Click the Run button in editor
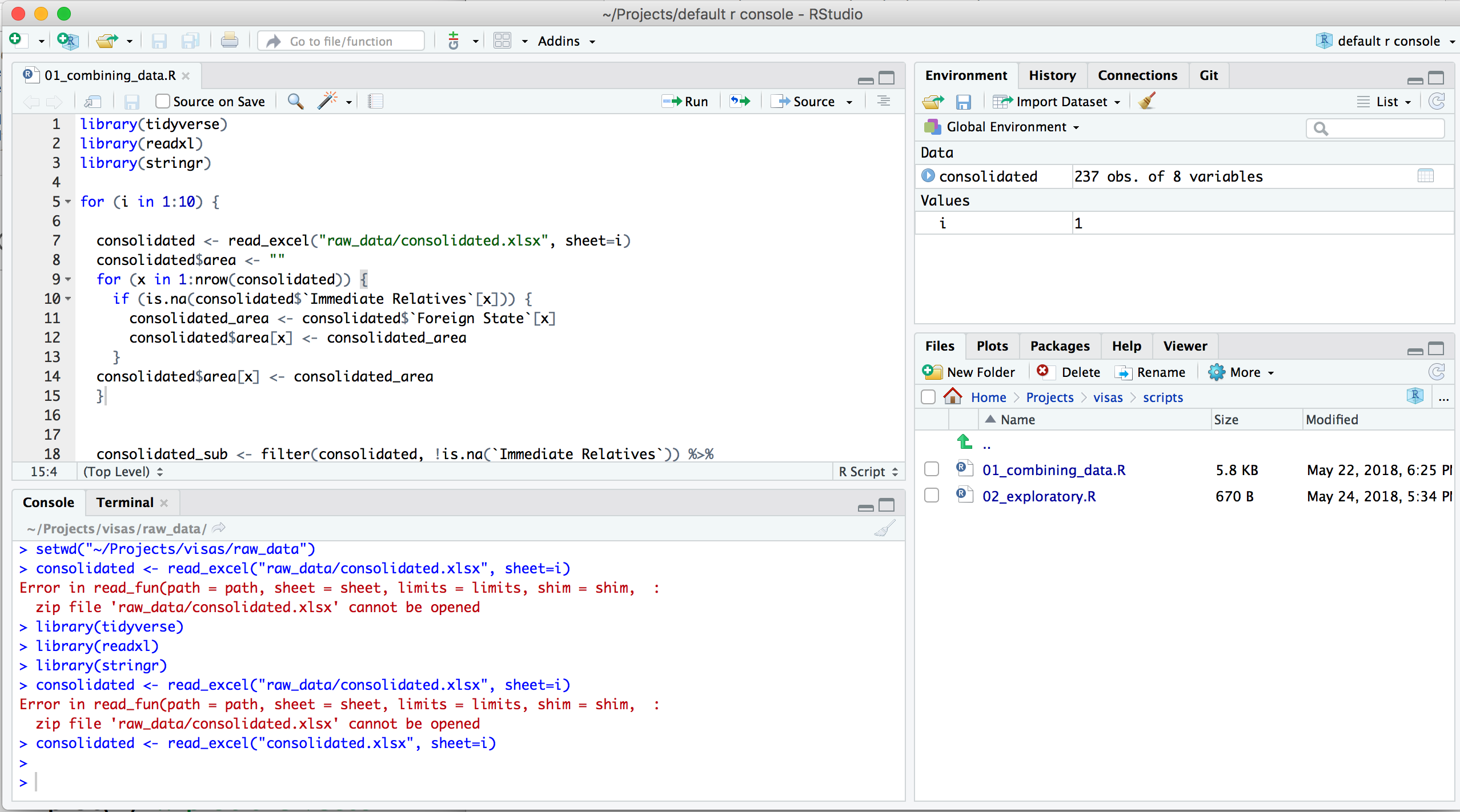 tap(685, 101)
